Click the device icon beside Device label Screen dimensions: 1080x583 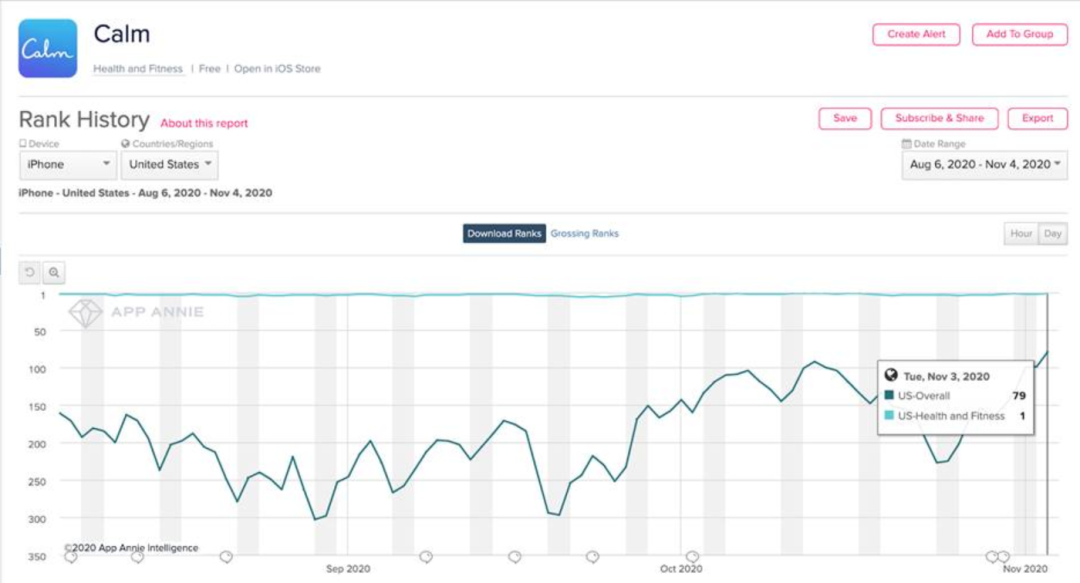coord(23,145)
